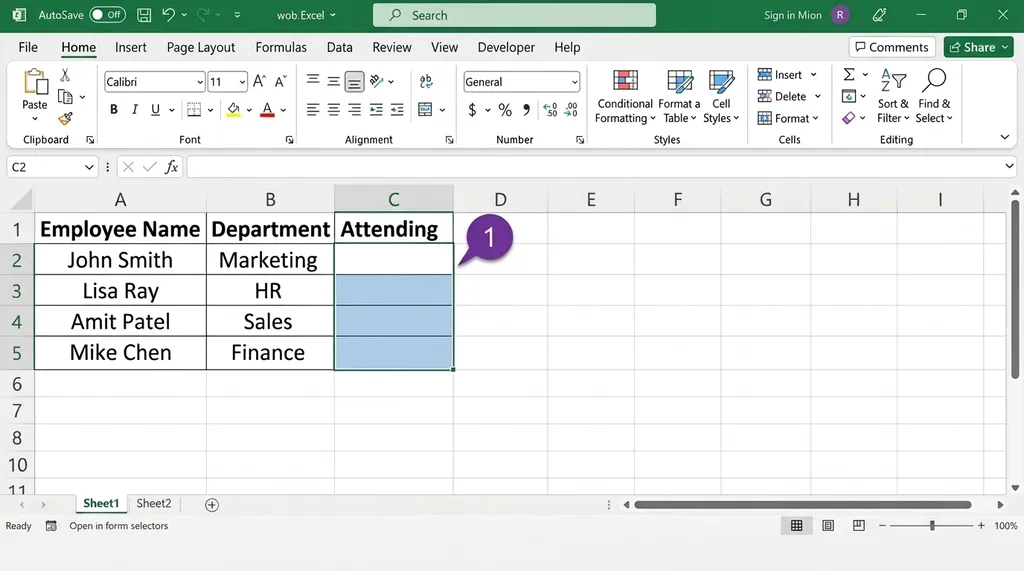Expand the formula bar
Image resolution: width=1024 pixels, height=571 pixels.
(x=1009, y=167)
